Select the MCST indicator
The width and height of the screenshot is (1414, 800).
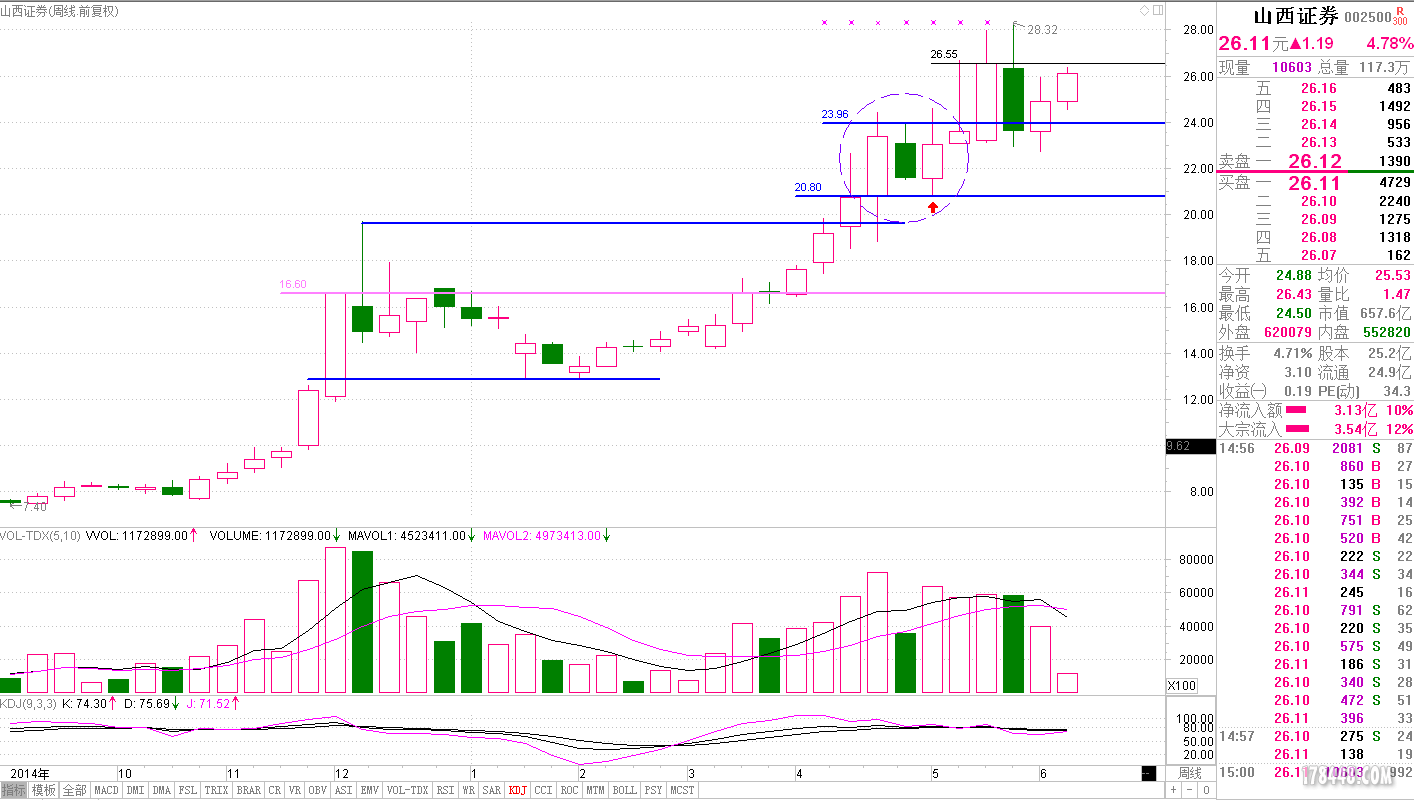(x=682, y=790)
